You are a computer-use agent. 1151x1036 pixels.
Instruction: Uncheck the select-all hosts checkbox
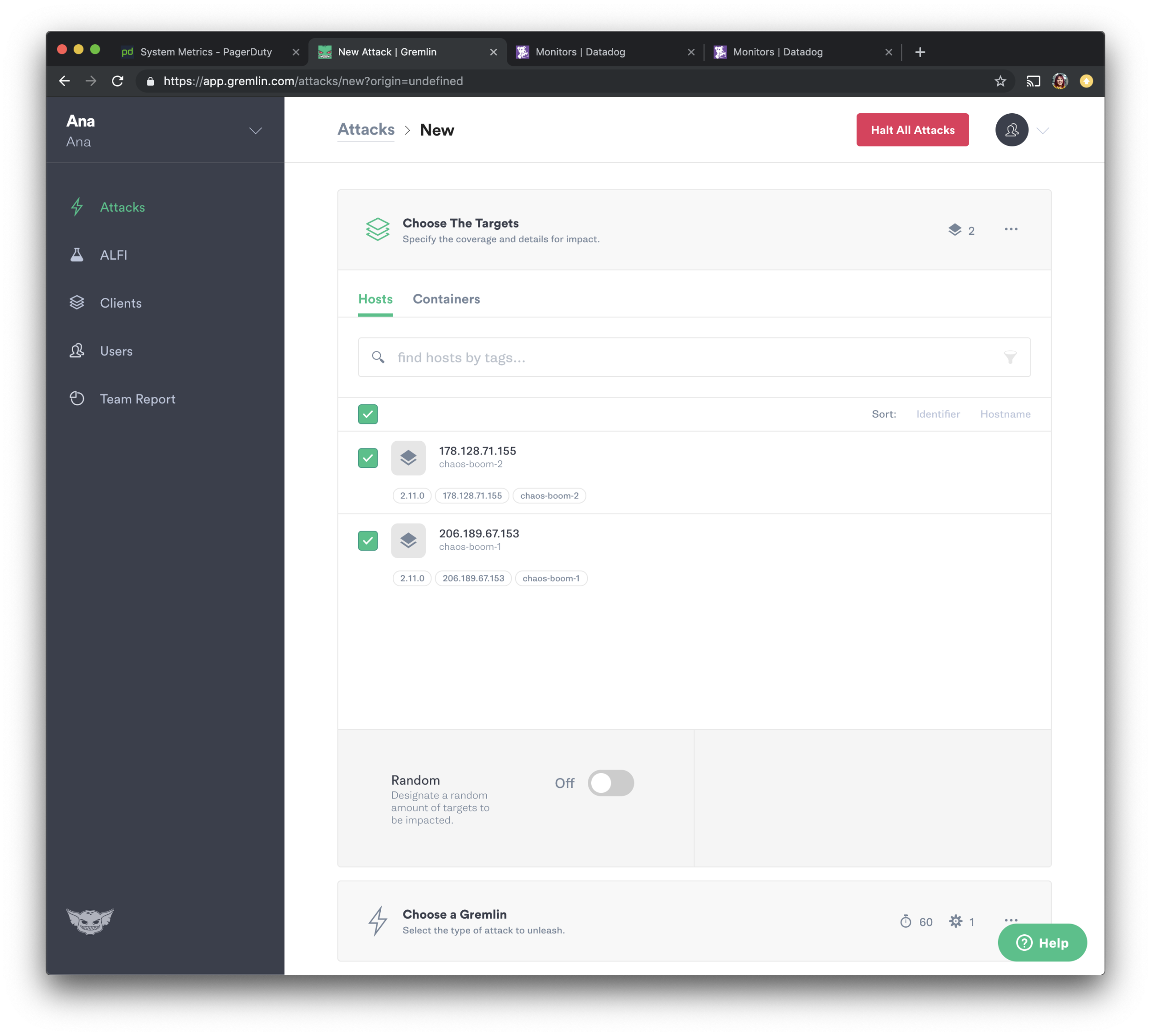[368, 414]
